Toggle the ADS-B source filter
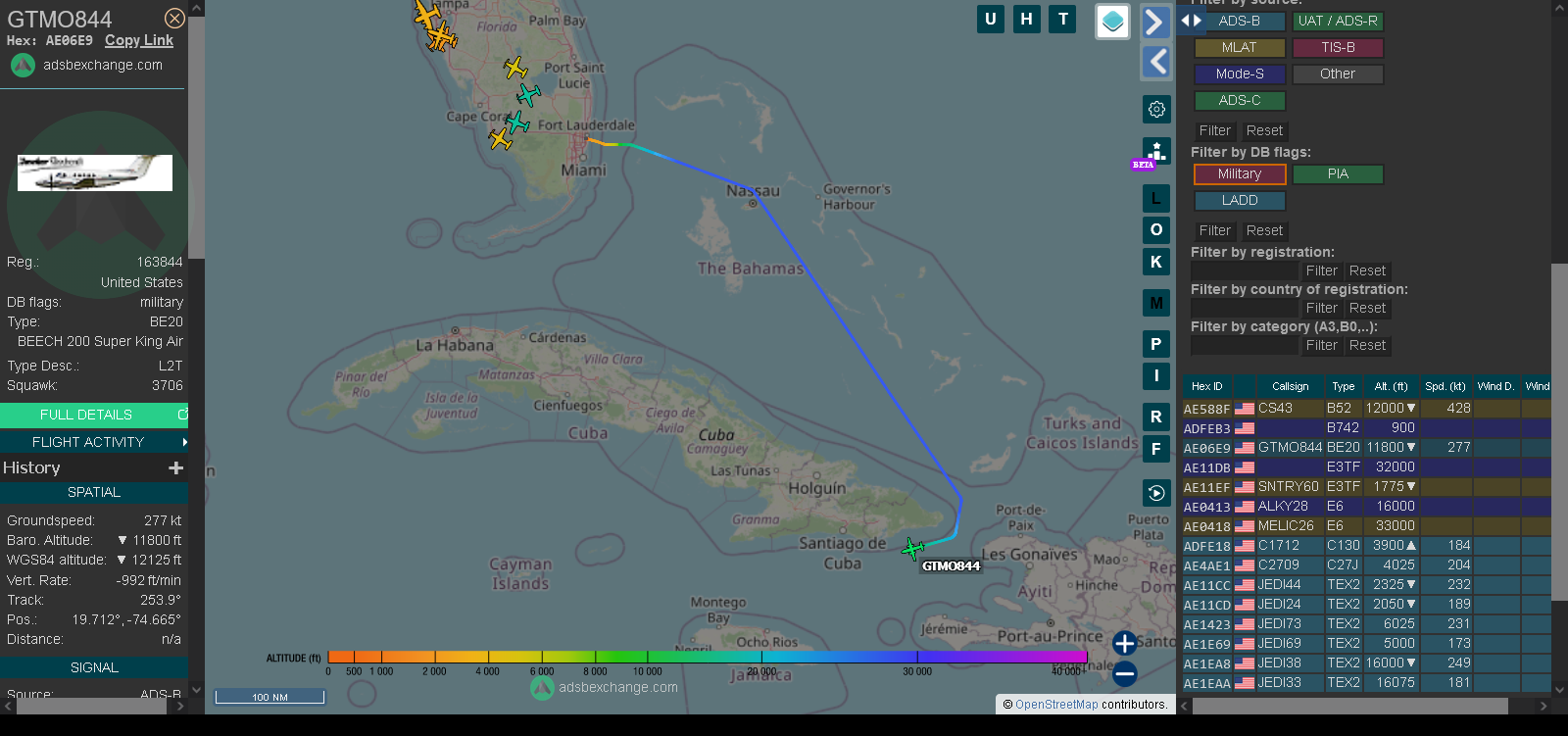The height and width of the screenshot is (736, 1568). tap(1240, 21)
